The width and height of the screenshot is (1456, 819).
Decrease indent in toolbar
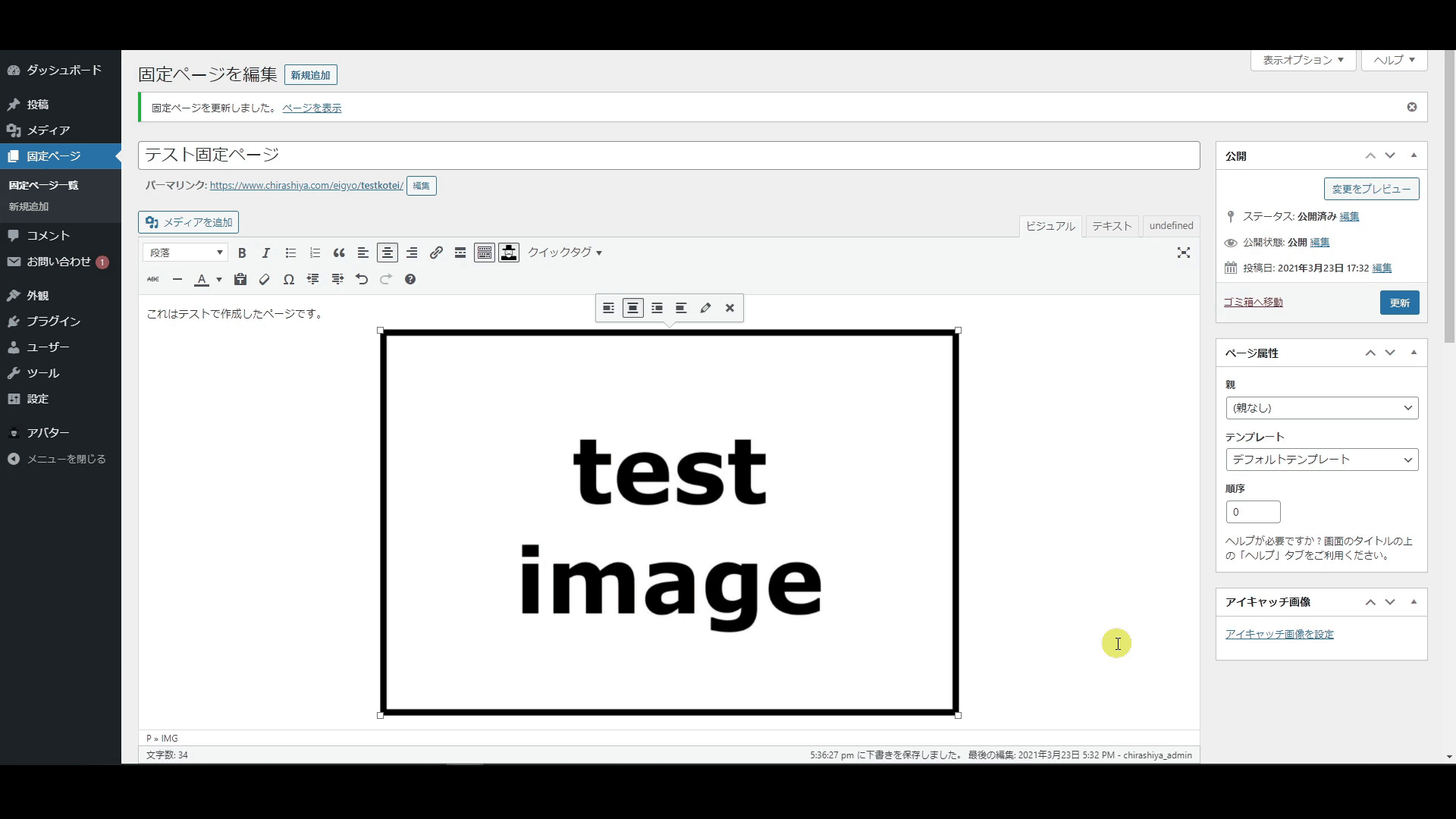pyautogui.click(x=313, y=279)
